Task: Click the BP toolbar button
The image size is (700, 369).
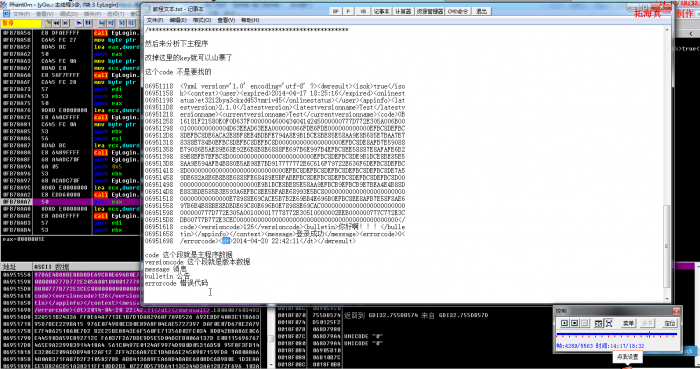Action: point(336,11)
